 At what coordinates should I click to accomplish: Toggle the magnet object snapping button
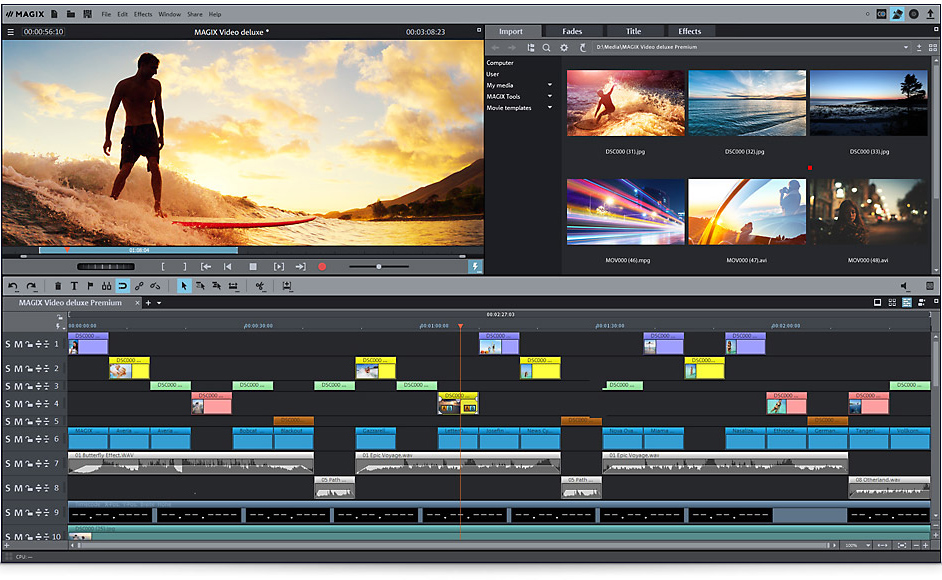123,286
